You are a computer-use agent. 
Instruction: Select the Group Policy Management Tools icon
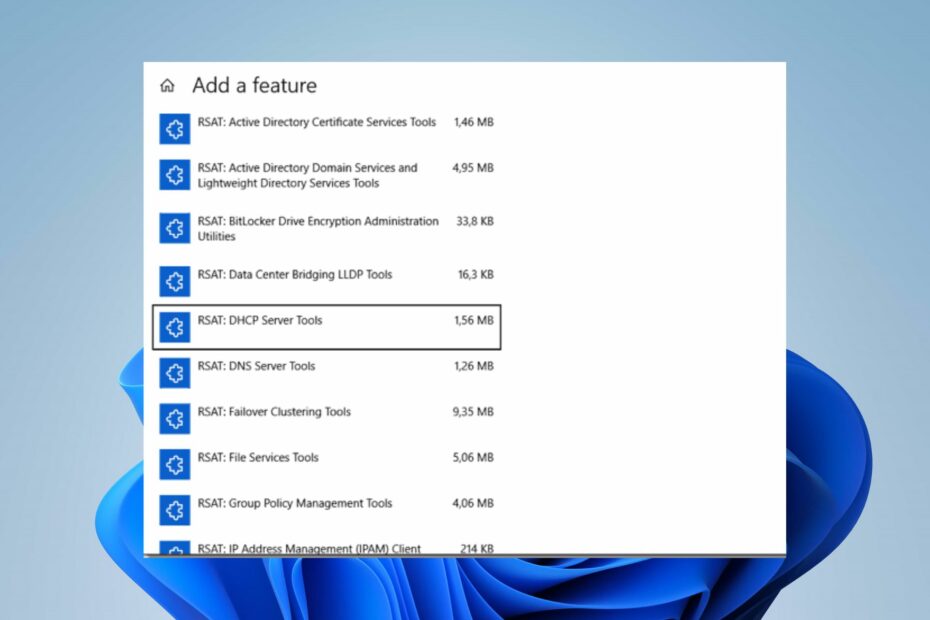point(174,510)
